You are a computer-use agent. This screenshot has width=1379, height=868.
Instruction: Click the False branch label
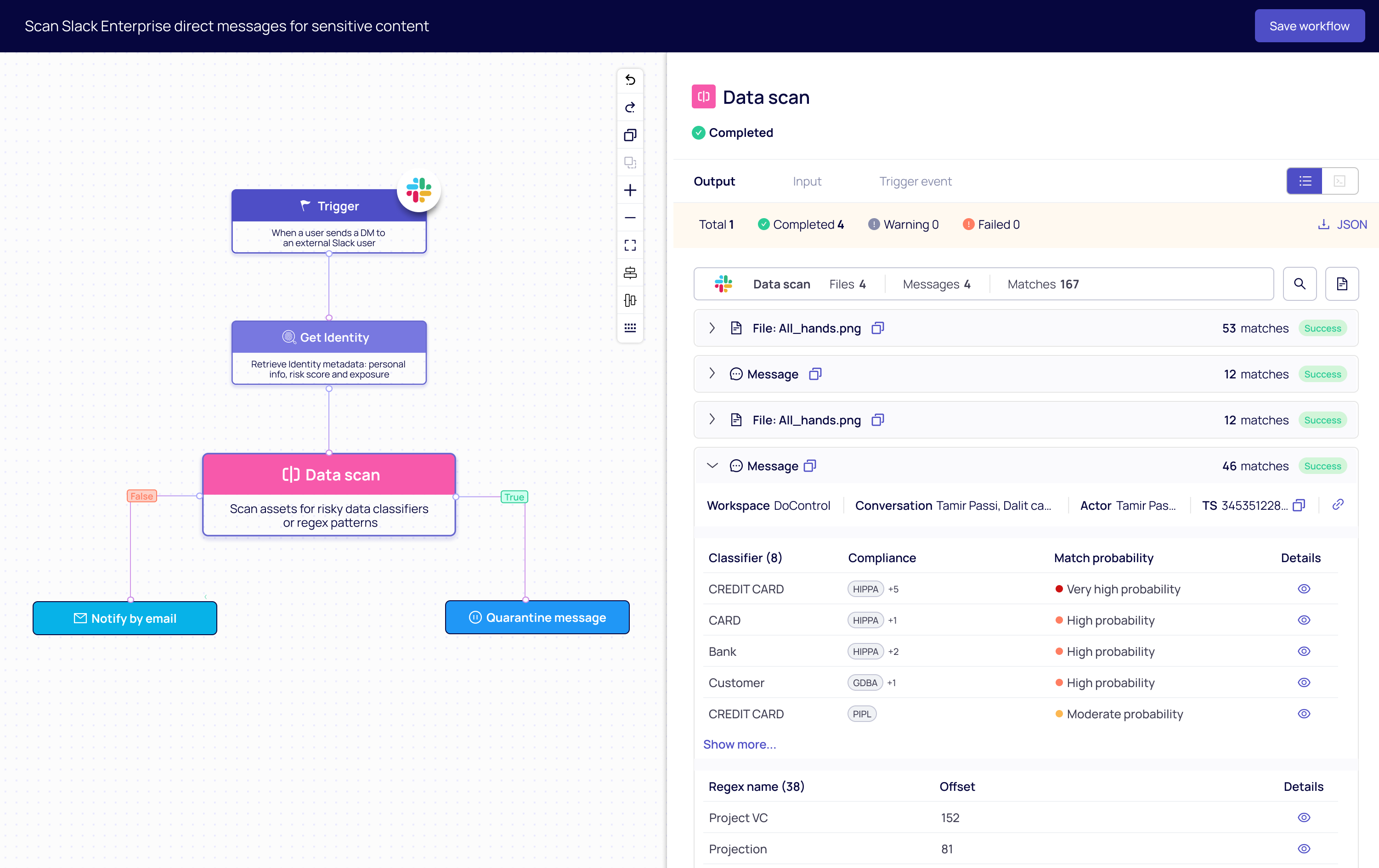[x=141, y=496]
